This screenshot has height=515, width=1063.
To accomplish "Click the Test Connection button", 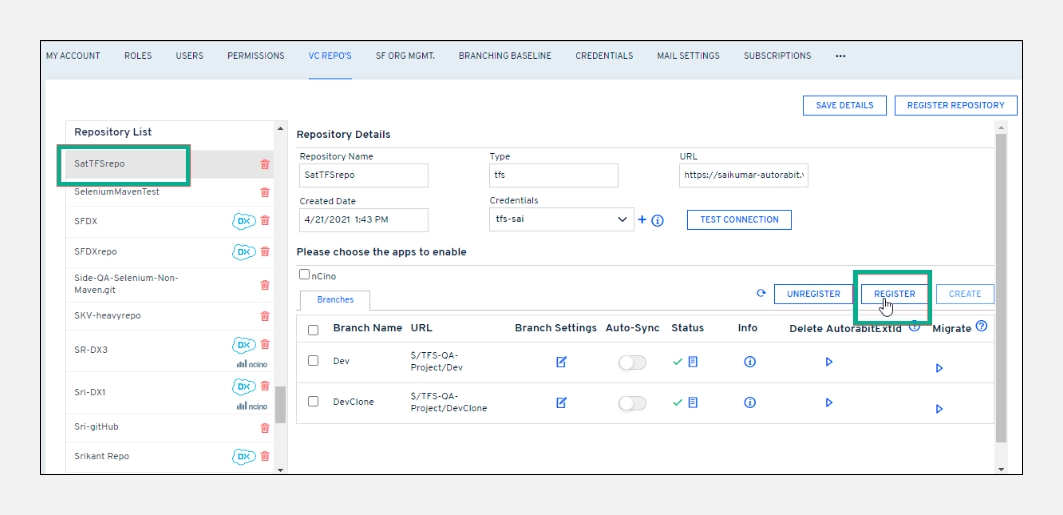I will pos(738,220).
